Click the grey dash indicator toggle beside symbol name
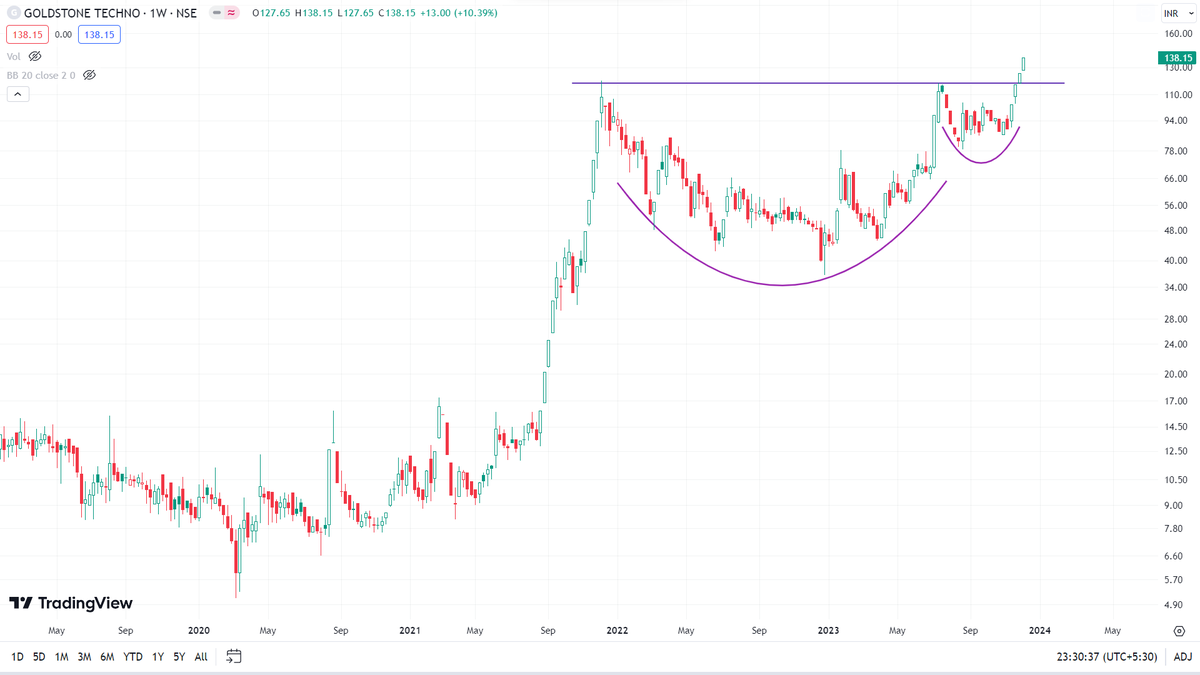 (x=216, y=12)
